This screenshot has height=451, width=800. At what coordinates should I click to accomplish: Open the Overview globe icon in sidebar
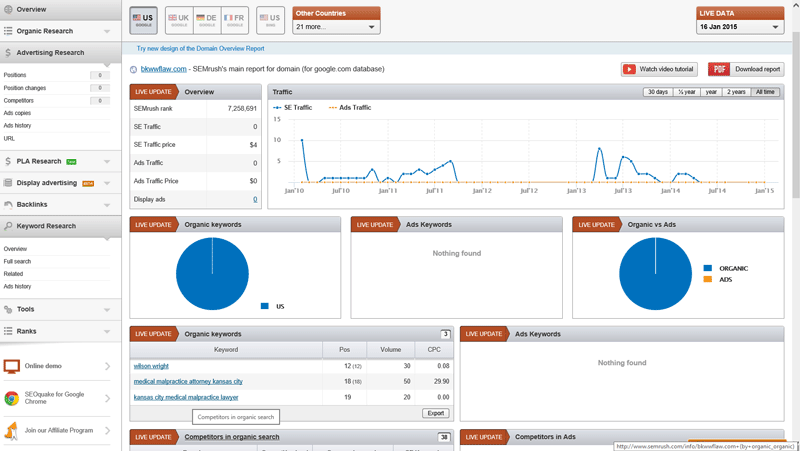pyautogui.click(x=8, y=9)
